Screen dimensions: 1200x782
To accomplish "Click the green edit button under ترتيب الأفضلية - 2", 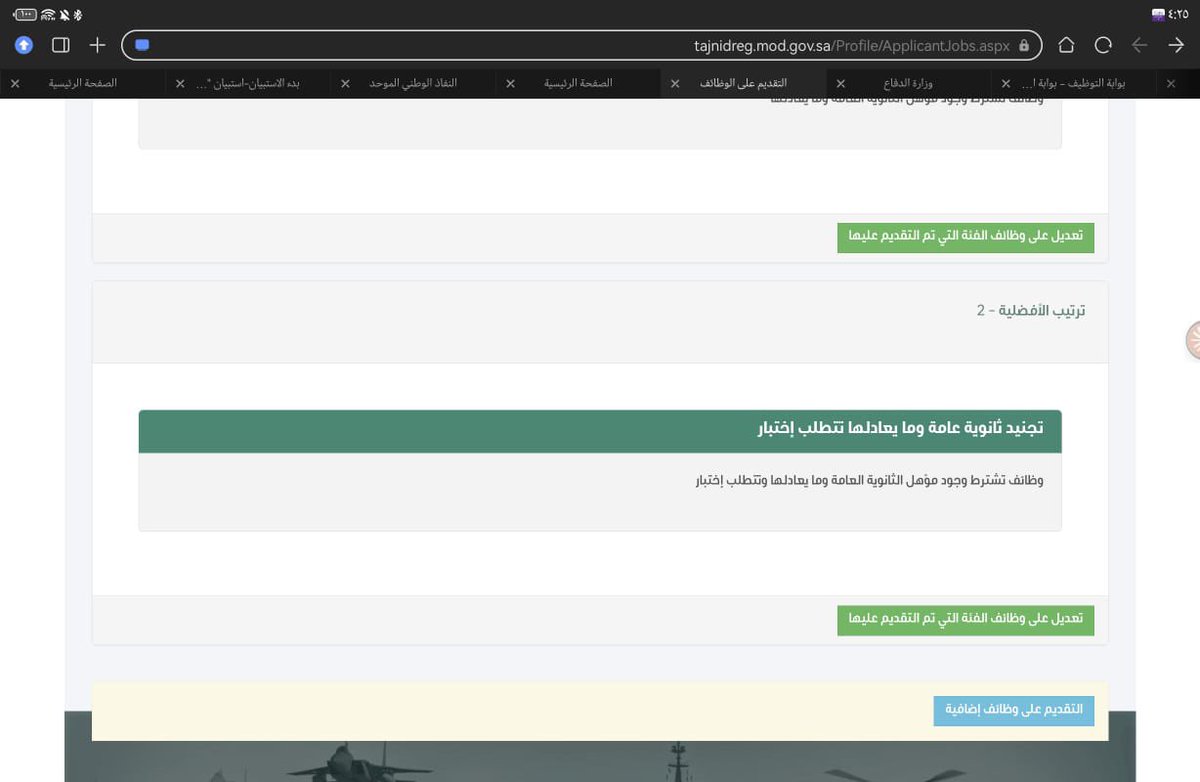I will click(x=966, y=620).
